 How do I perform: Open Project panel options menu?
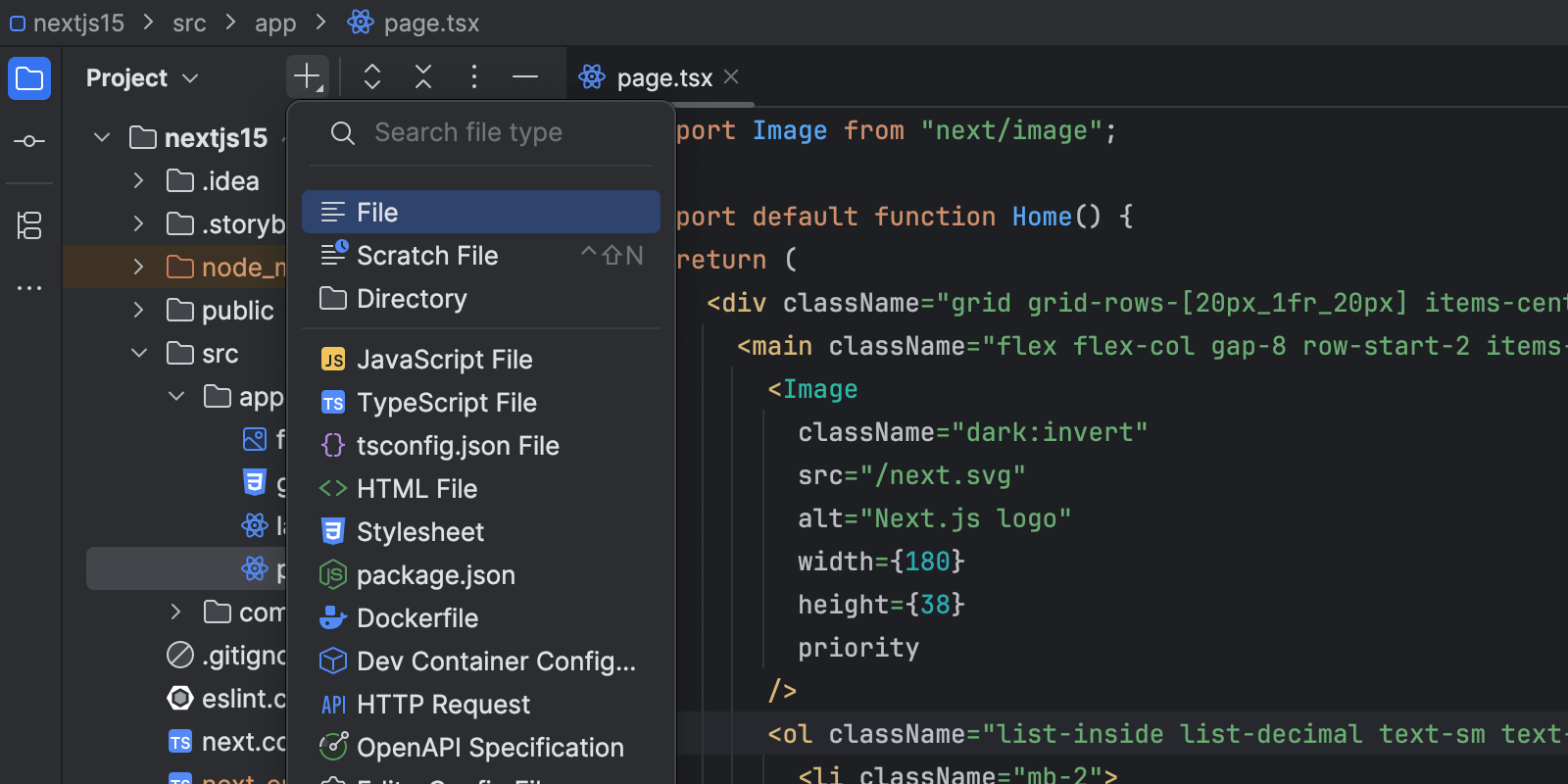[x=474, y=76]
